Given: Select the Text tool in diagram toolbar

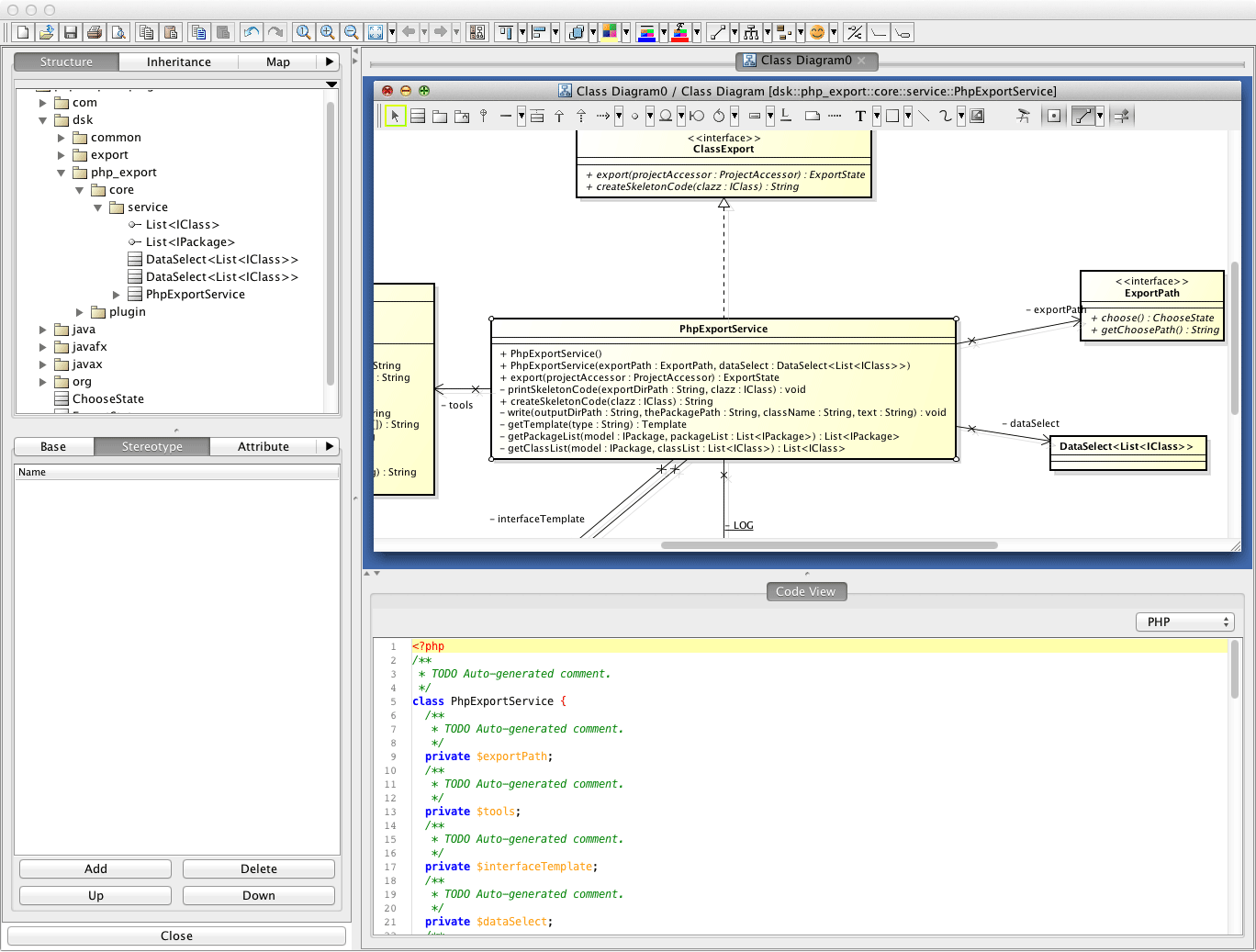Looking at the screenshot, I should [860, 116].
